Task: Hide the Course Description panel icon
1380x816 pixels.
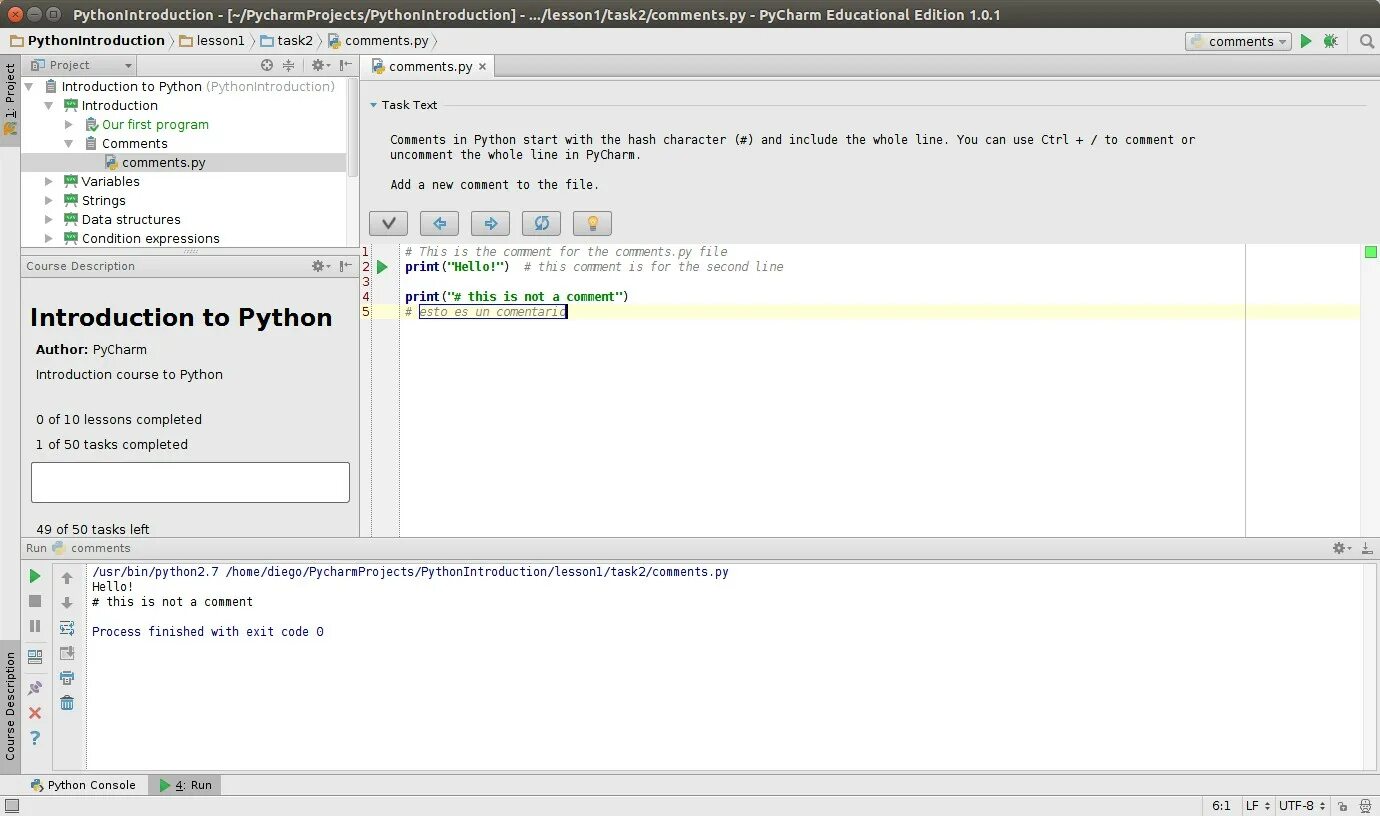Action: [x=346, y=266]
